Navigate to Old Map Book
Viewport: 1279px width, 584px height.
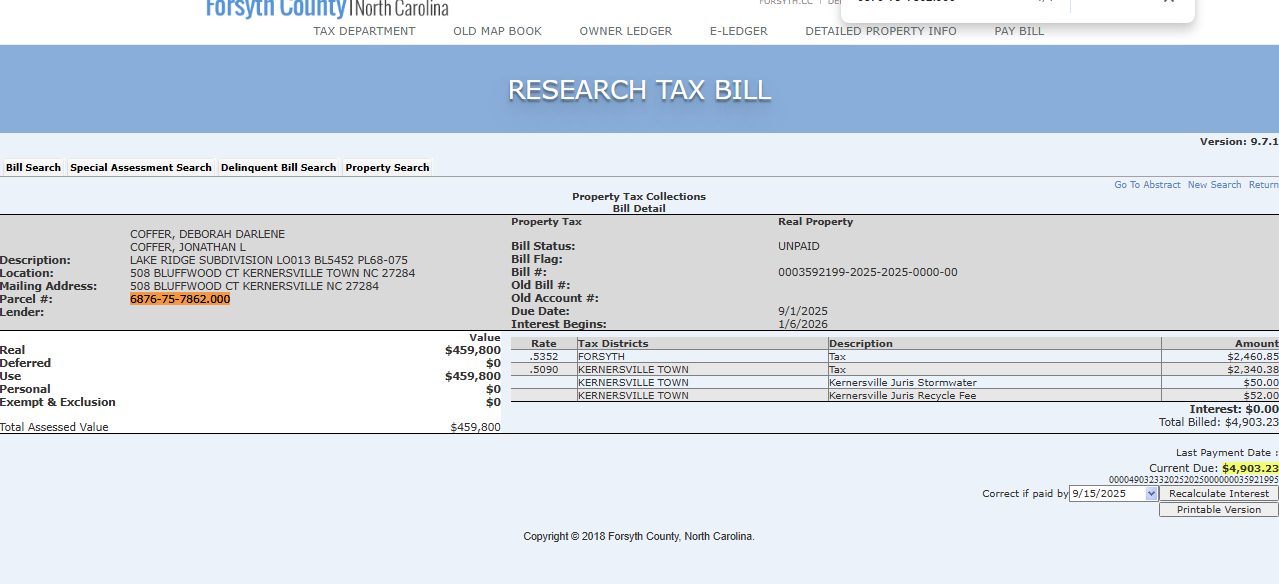tap(497, 31)
